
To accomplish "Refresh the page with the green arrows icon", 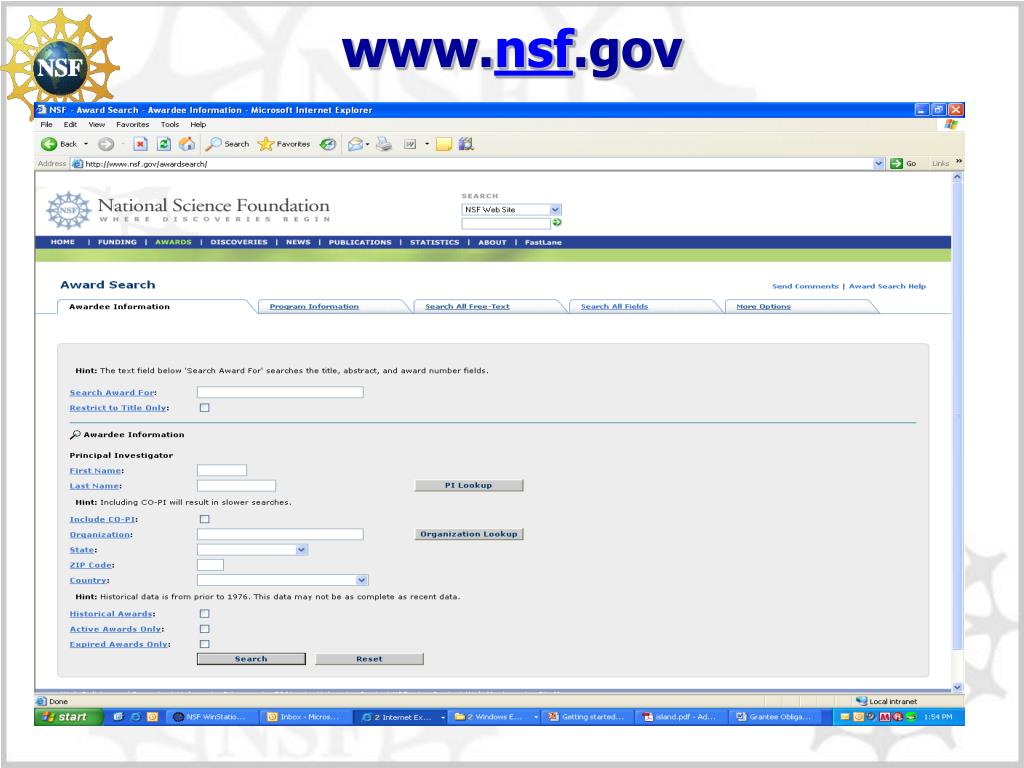I will (164, 144).
